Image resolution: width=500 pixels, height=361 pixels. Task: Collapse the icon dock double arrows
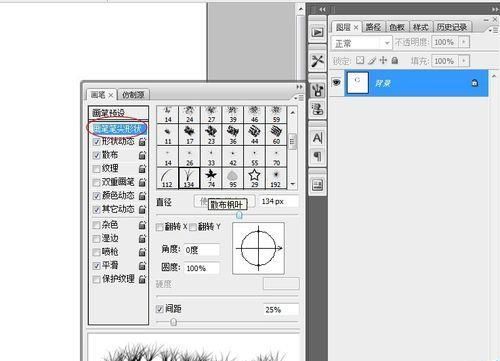(322, 10)
